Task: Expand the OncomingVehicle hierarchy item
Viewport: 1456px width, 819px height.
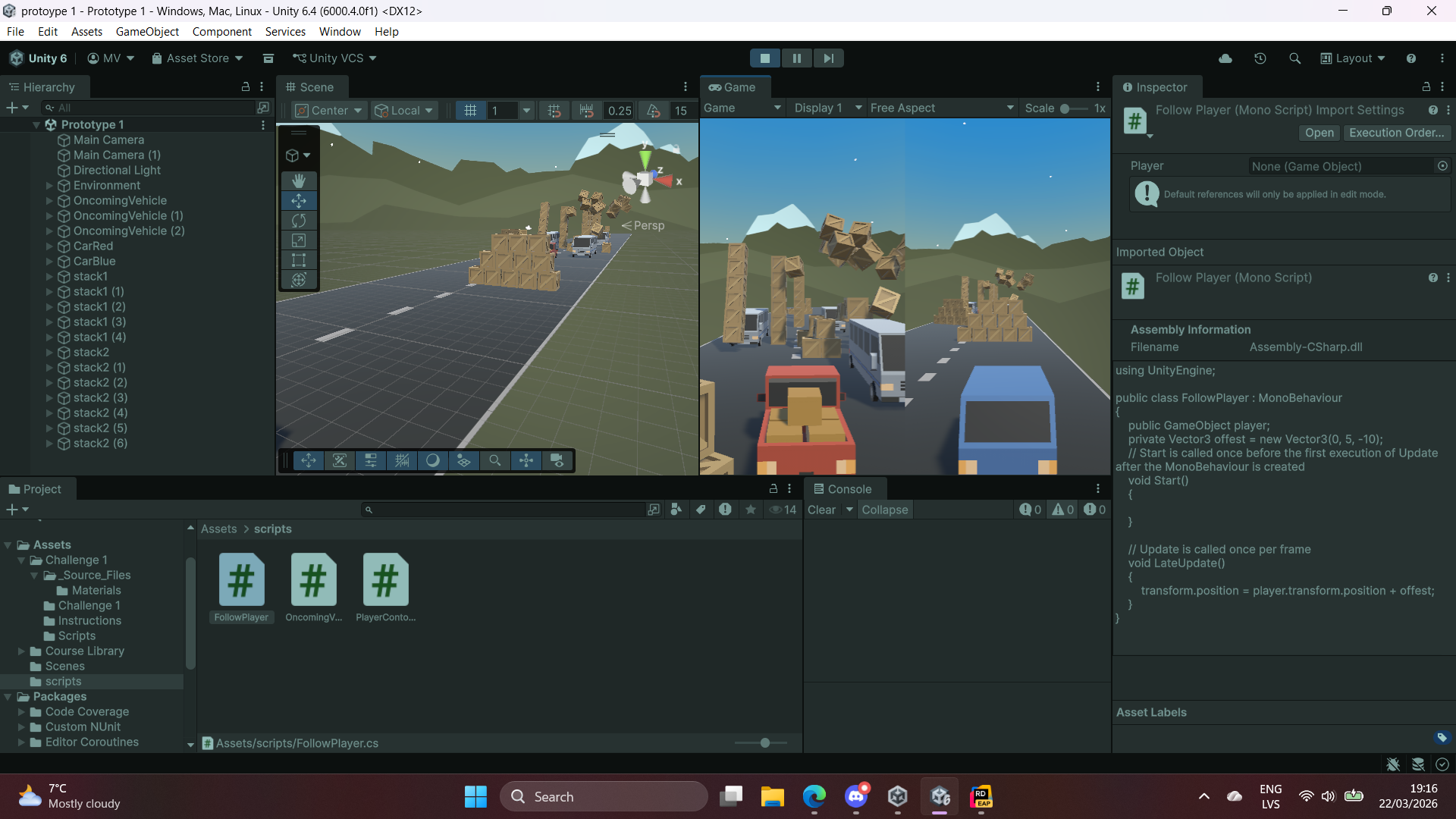Action: point(49,200)
